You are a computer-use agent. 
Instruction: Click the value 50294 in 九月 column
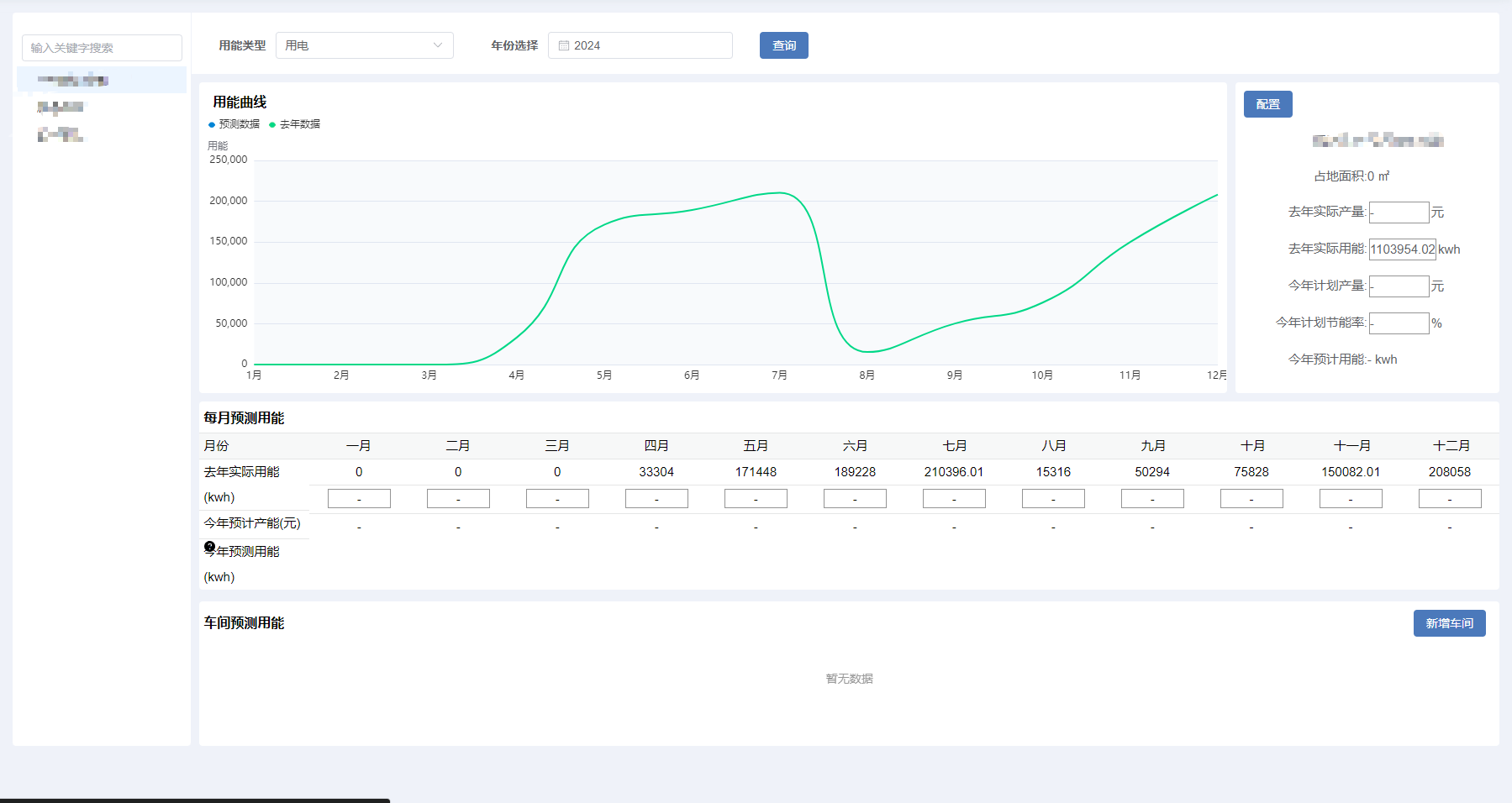[x=1152, y=472]
